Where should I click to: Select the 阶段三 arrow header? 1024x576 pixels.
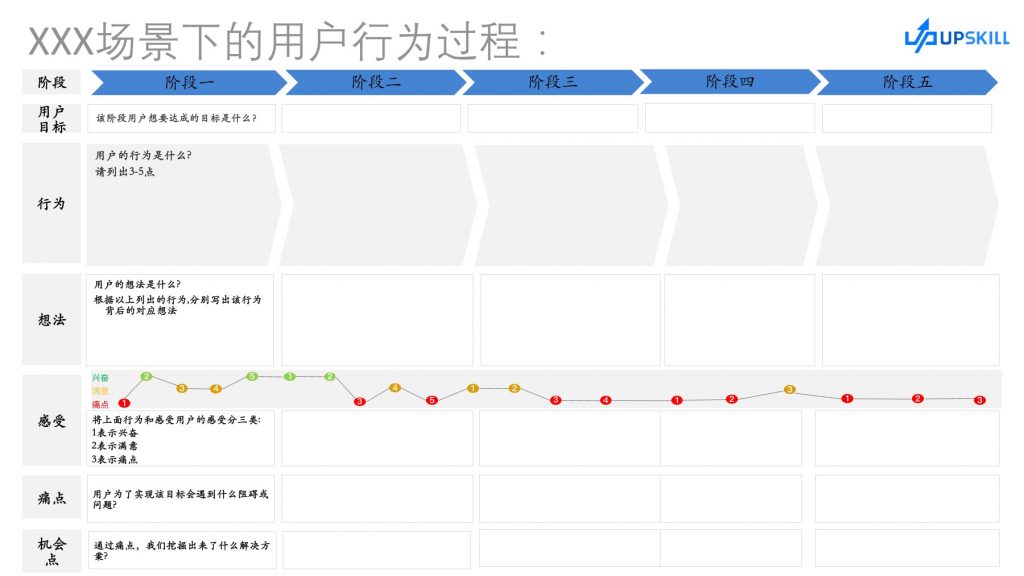pos(552,82)
